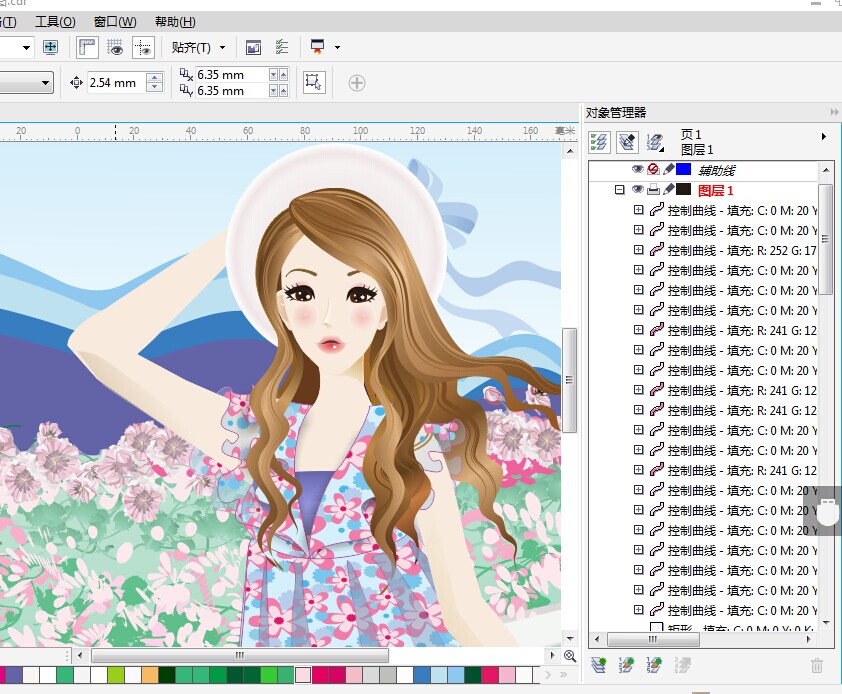Expand the color palette with double chevron
842x694 pixels.
564,675
